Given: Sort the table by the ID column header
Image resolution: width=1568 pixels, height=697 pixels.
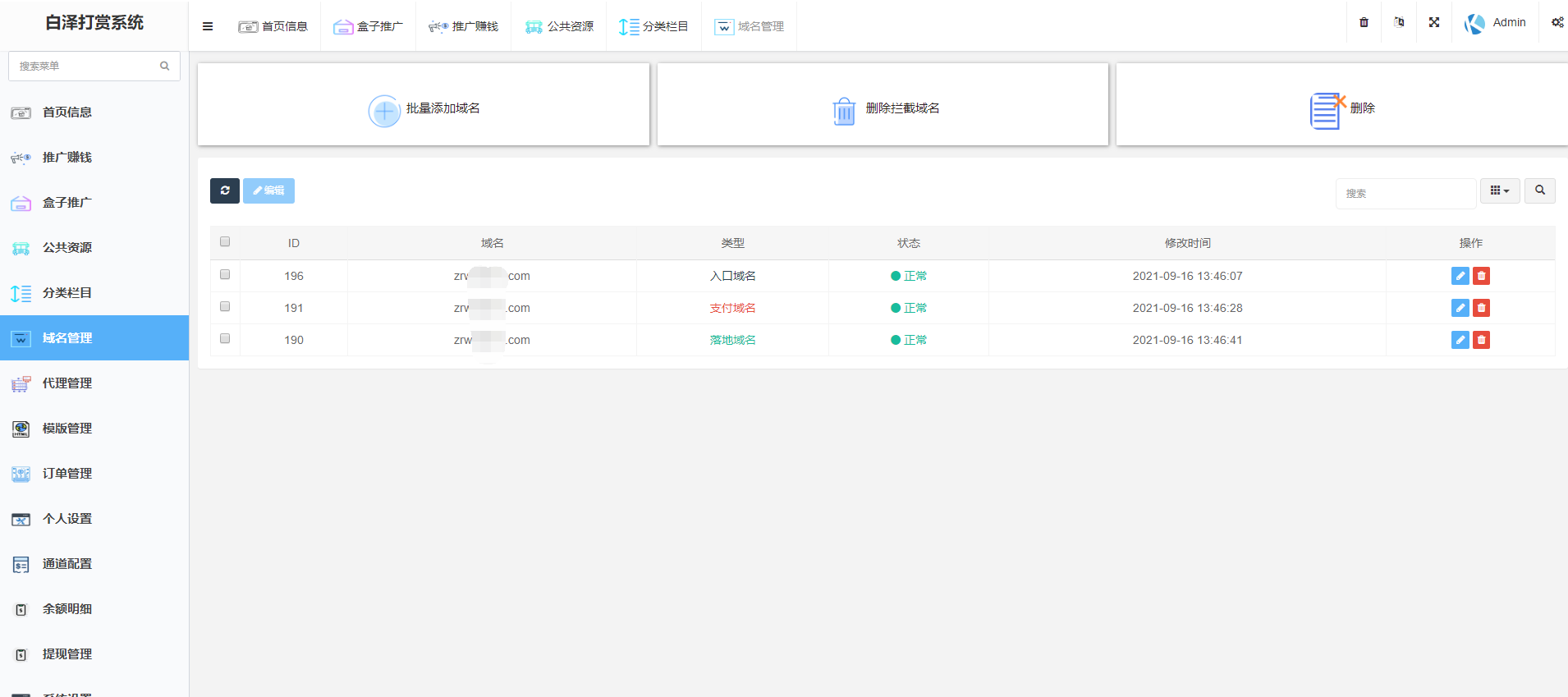Looking at the screenshot, I should tap(294, 243).
